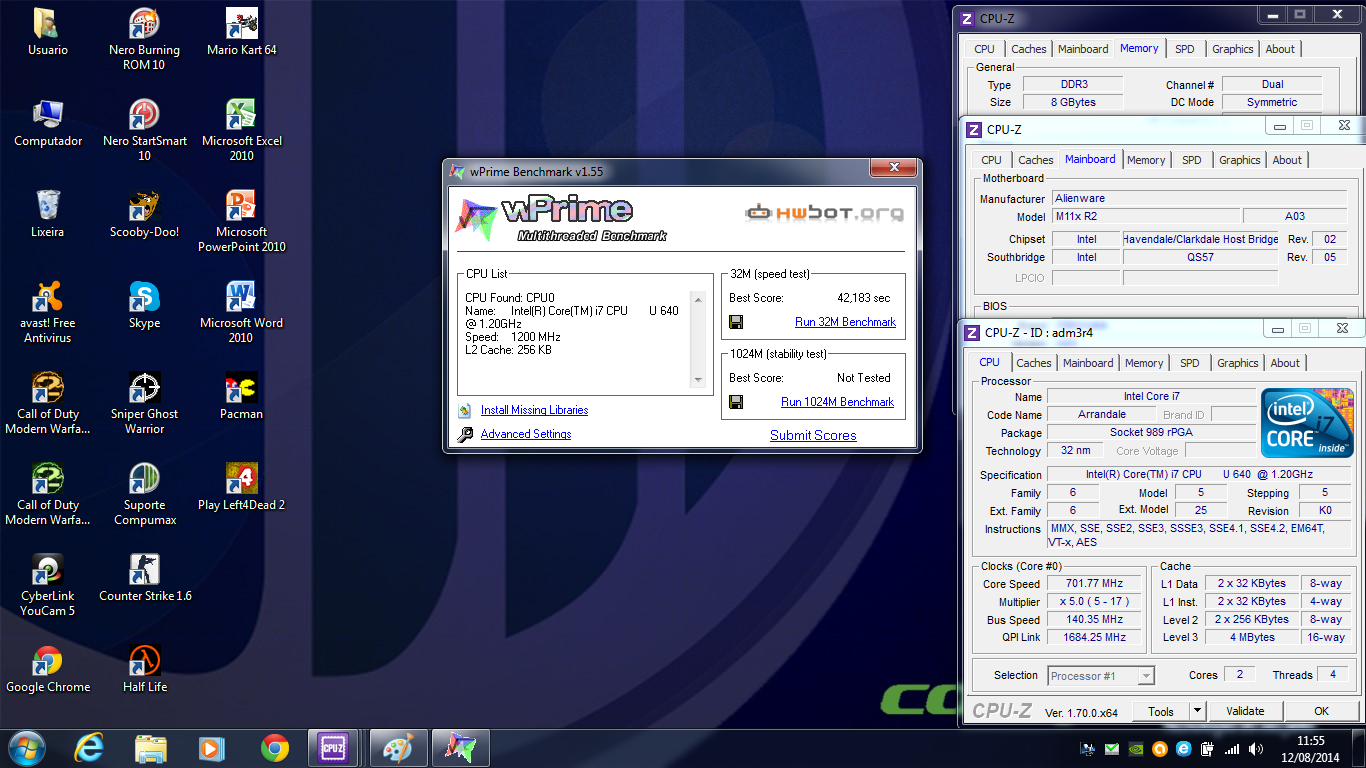1366x768 pixels.
Task: Click the CPU List scrollbar in wPrime
Action: pos(698,338)
